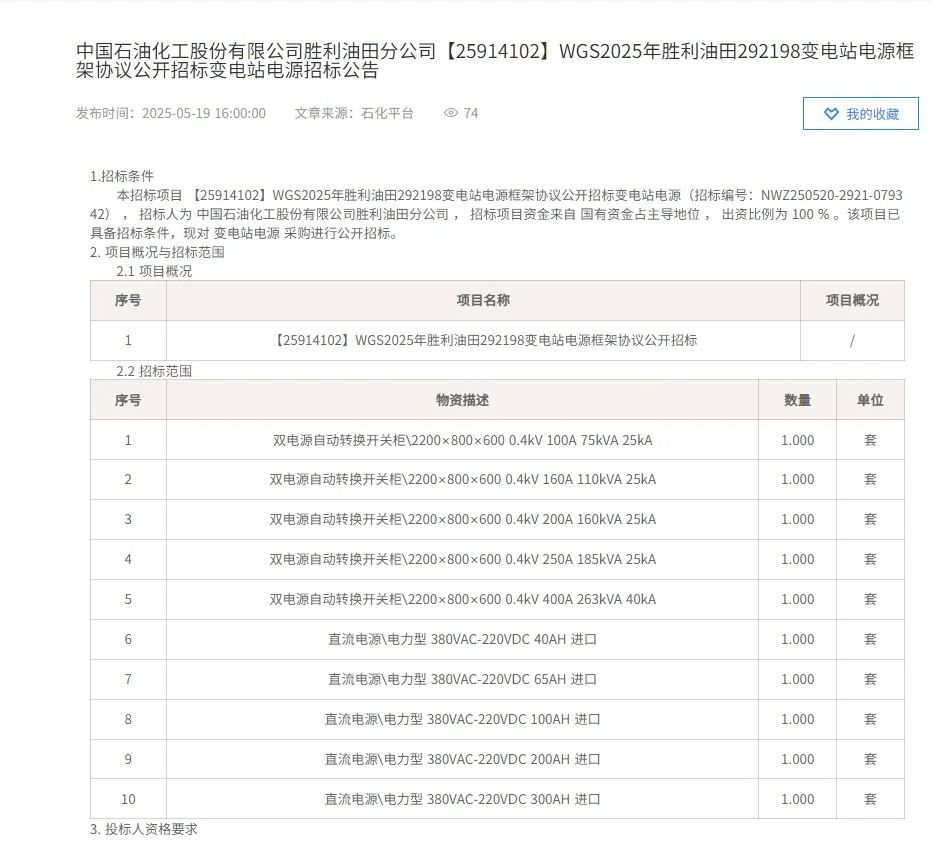This screenshot has width=931, height=842.
Task: Click row 100A 75kVA 25kA switch cabinet
Action: coord(498,440)
